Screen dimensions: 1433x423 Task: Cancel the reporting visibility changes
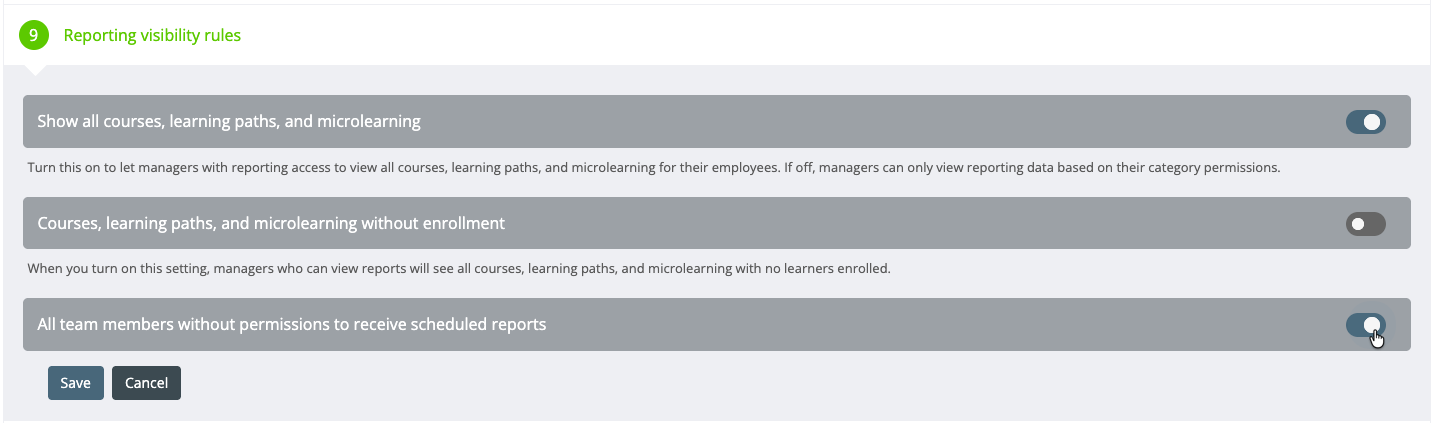click(x=146, y=383)
